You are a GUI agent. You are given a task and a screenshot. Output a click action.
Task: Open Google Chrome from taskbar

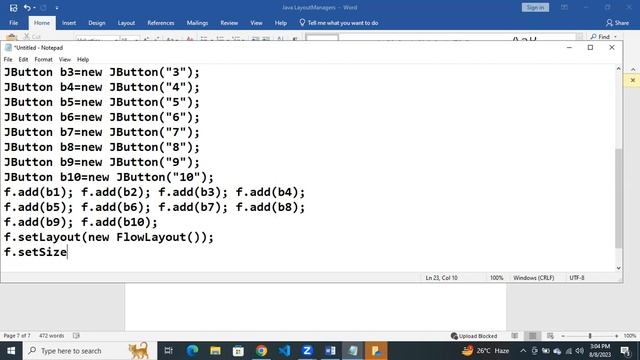pos(261,351)
